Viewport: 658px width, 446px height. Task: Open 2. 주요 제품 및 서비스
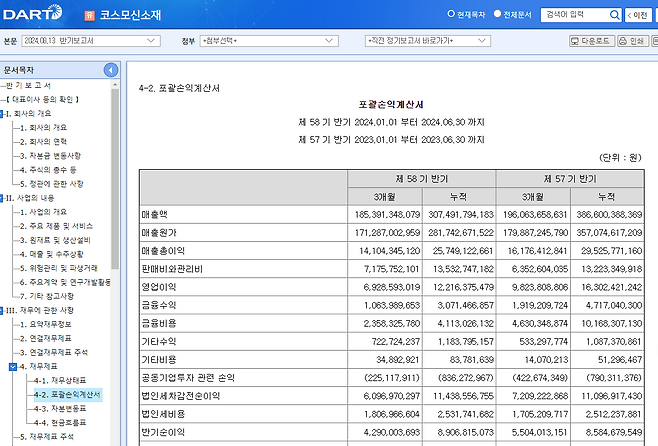[56, 226]
